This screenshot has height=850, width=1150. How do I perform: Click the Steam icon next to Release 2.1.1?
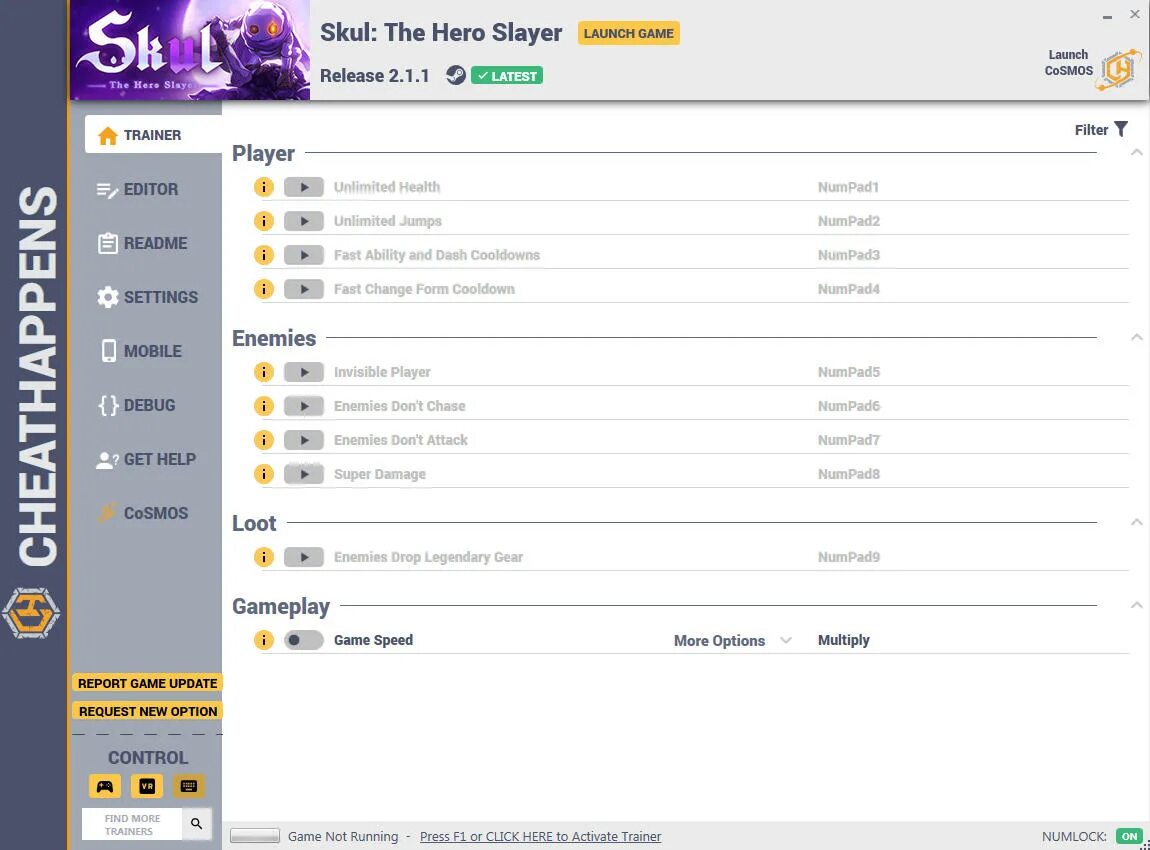456,74
